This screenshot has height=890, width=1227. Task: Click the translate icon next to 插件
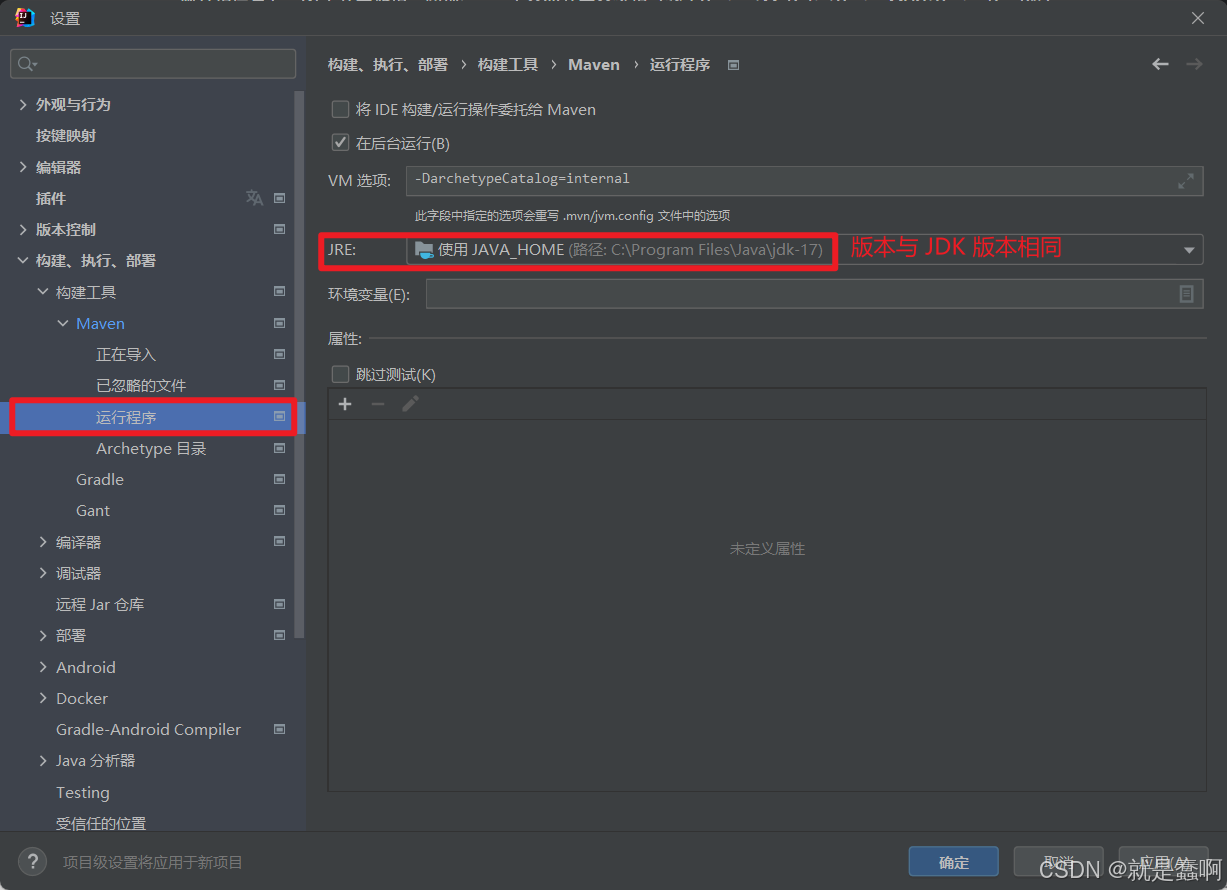[254, 198]
